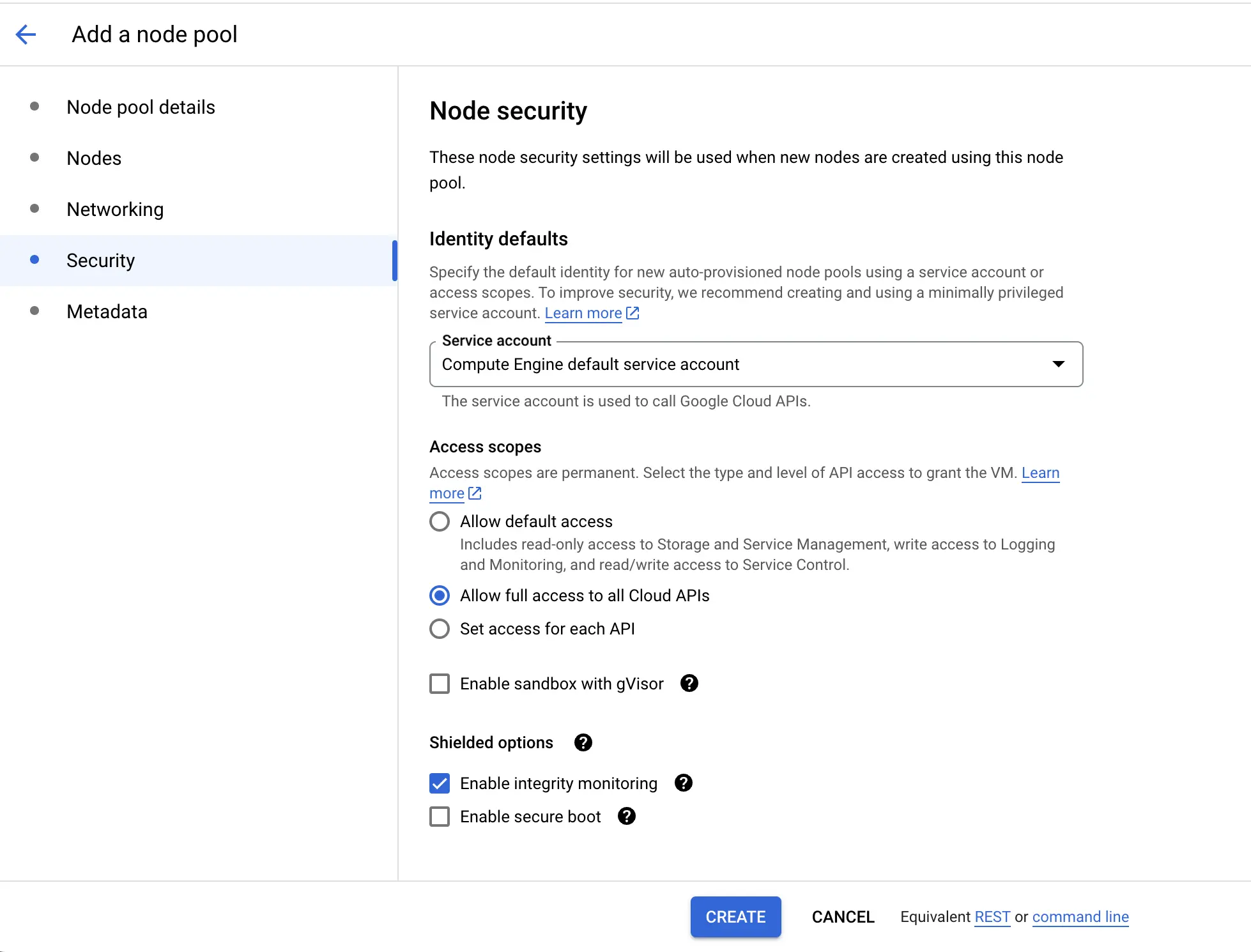This screenshot has width=1251, height=952.
Task: Check Enable secure boot
Action: click(440, 817)
